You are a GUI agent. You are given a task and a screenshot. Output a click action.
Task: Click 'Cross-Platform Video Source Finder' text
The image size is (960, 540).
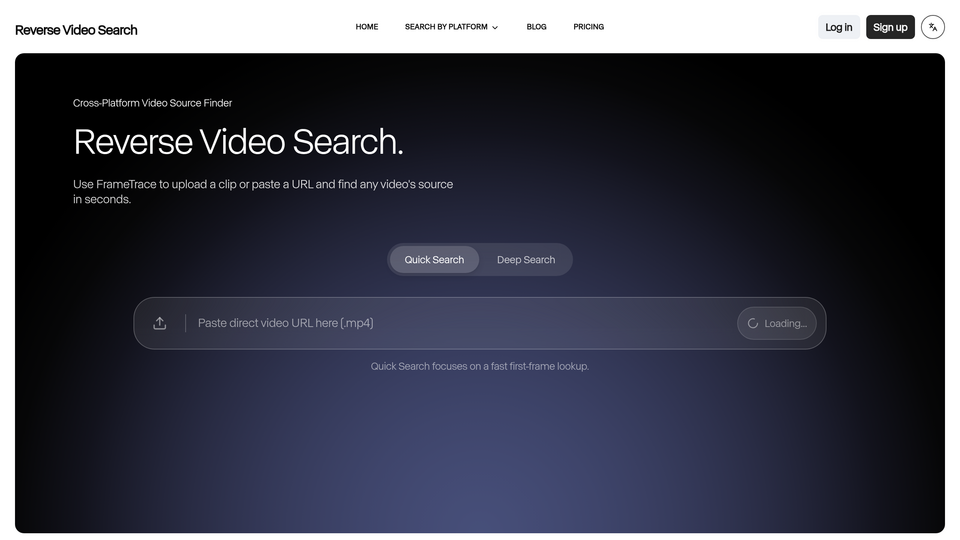pos(152,103)
